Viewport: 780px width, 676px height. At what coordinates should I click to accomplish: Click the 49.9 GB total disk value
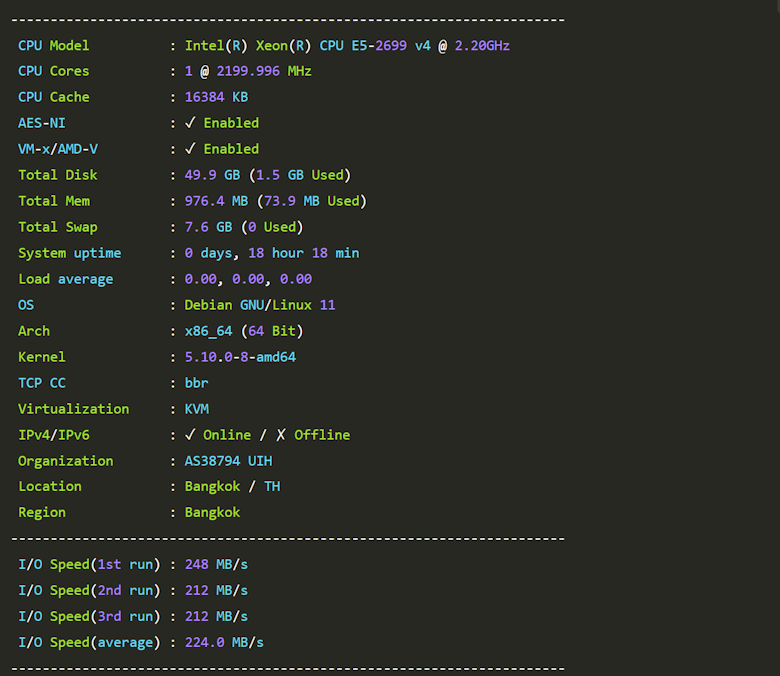tap(212, 175)
